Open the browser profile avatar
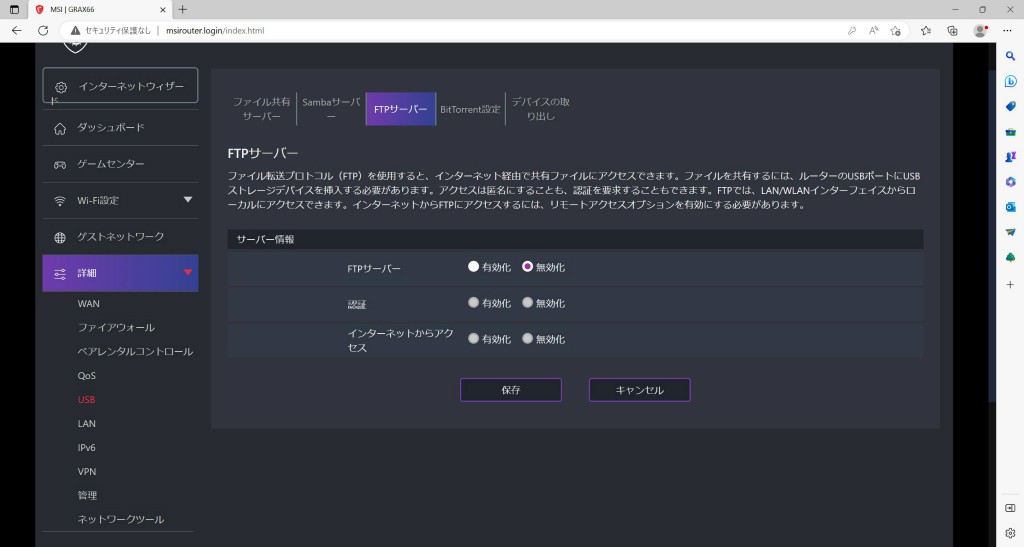 pyautogui.click(x=980, y=31)
